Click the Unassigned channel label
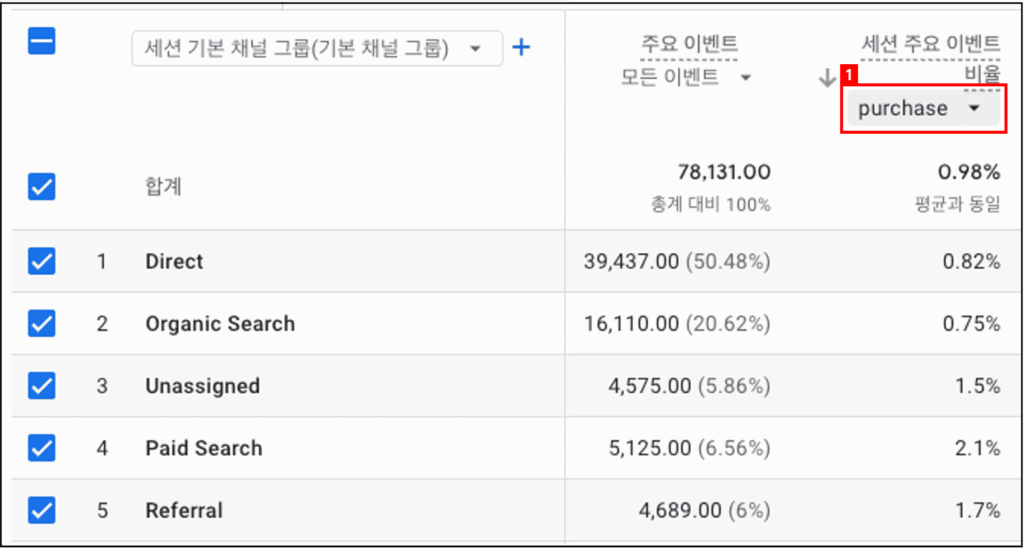 202,386
